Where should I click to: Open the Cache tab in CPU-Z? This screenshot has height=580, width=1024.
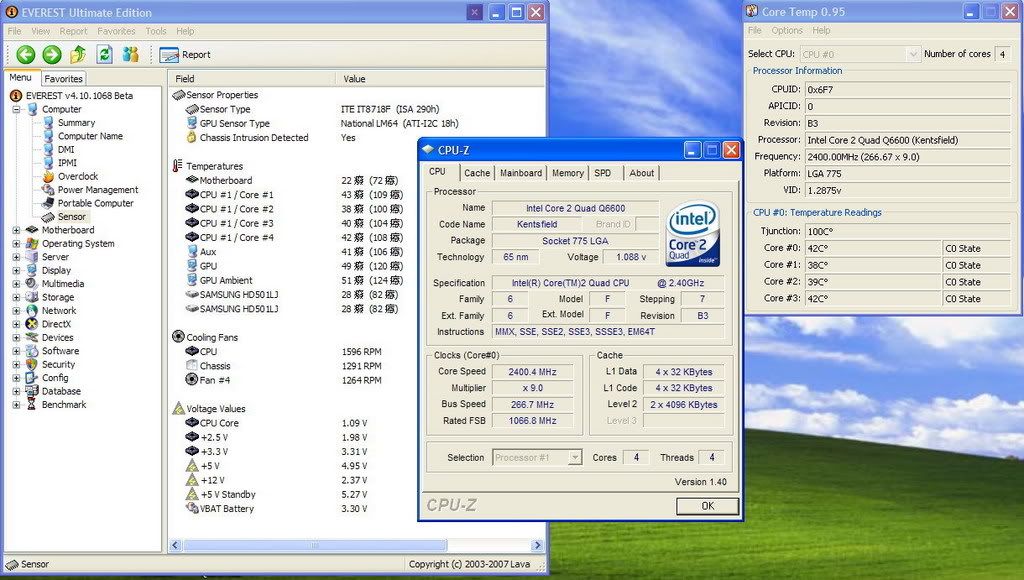[x=477, y=173]
